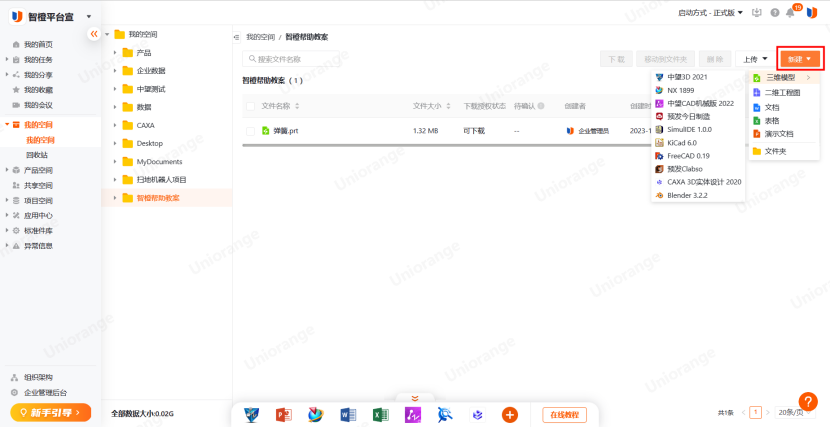Focus the 搜索文件名称 search field

point(291,59)
